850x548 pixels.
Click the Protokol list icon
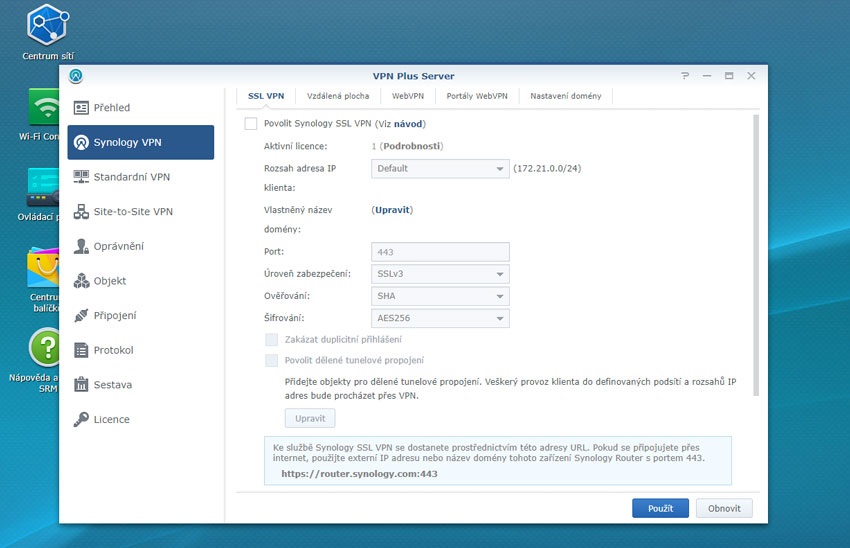coord(81,350)
